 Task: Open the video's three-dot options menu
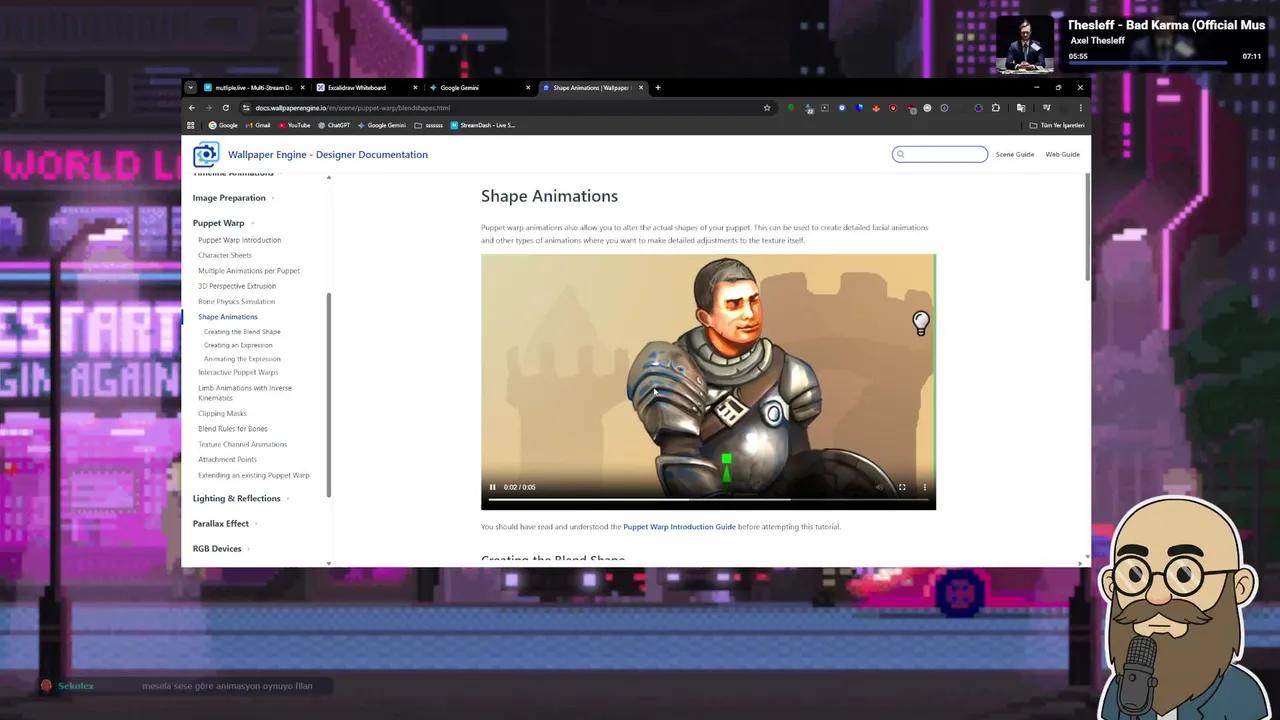tap(924, 487)
